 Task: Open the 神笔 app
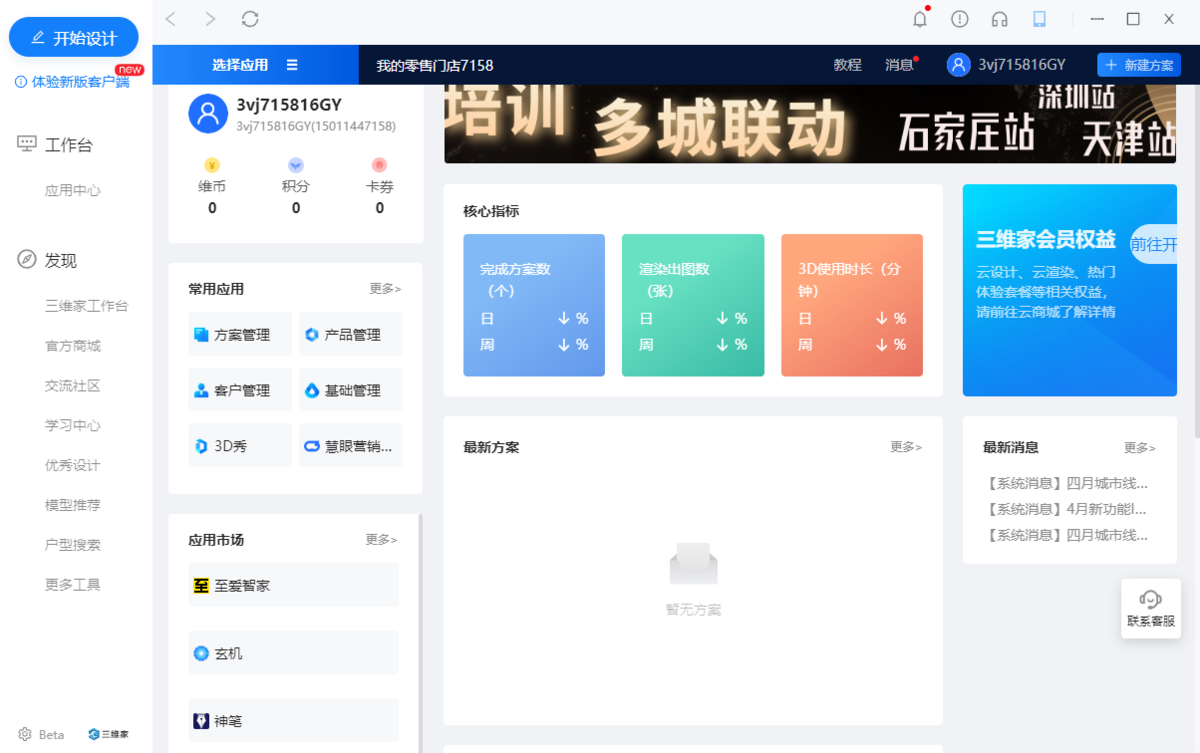pos(292,720)
